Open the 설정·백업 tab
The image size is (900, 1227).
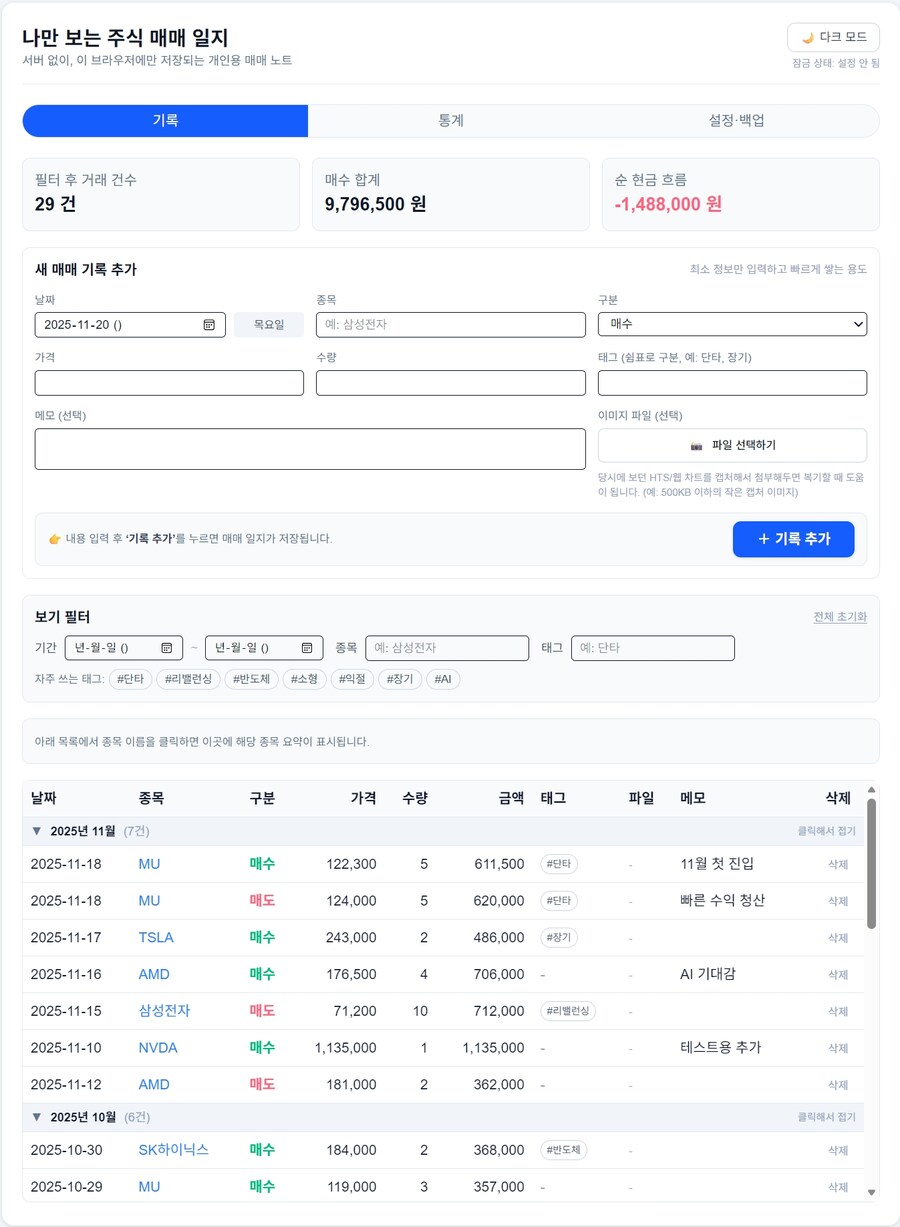pyautogui.click(x=737, y=120)
